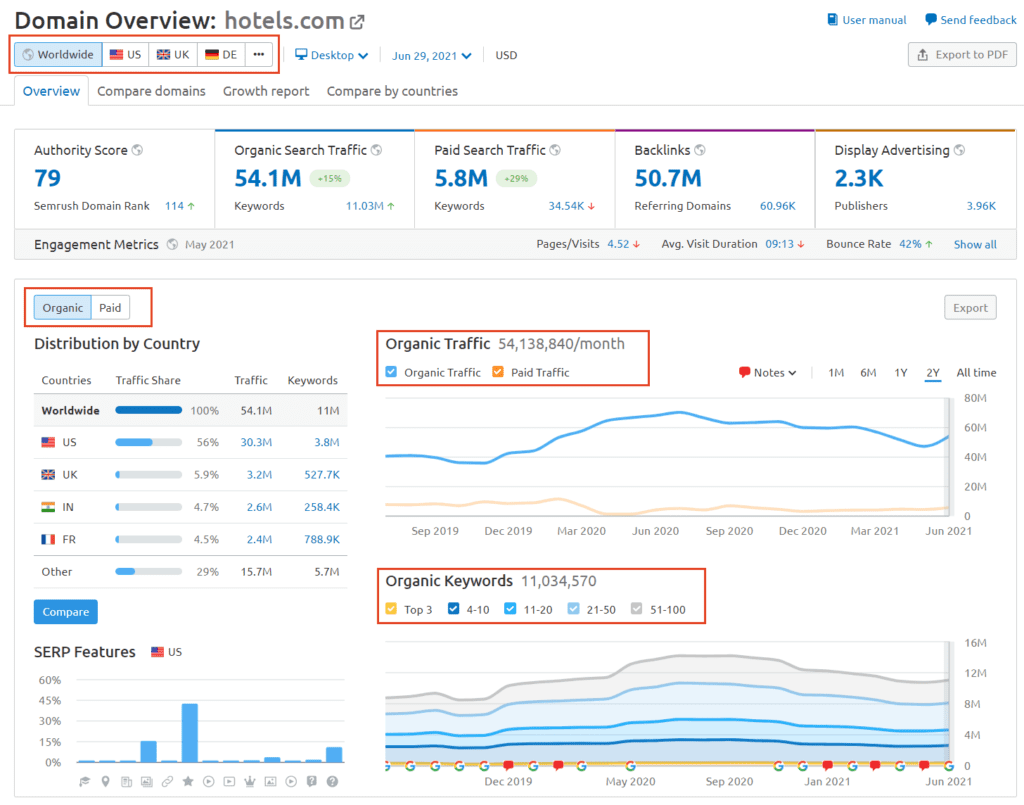Click the Publishers value 3.96K
This screenshot has width=1024, height=805.
click(x=982, y=206)
